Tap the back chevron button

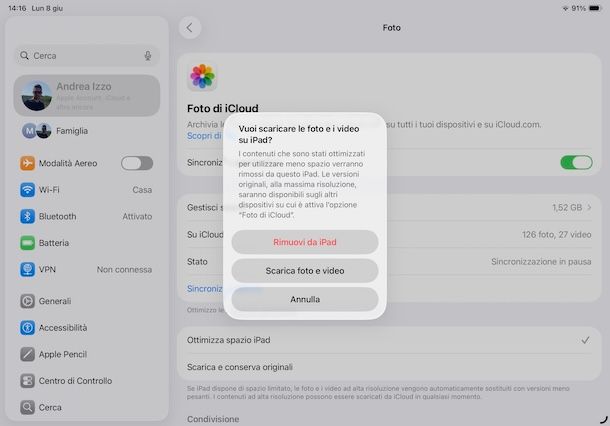(190, 28)
